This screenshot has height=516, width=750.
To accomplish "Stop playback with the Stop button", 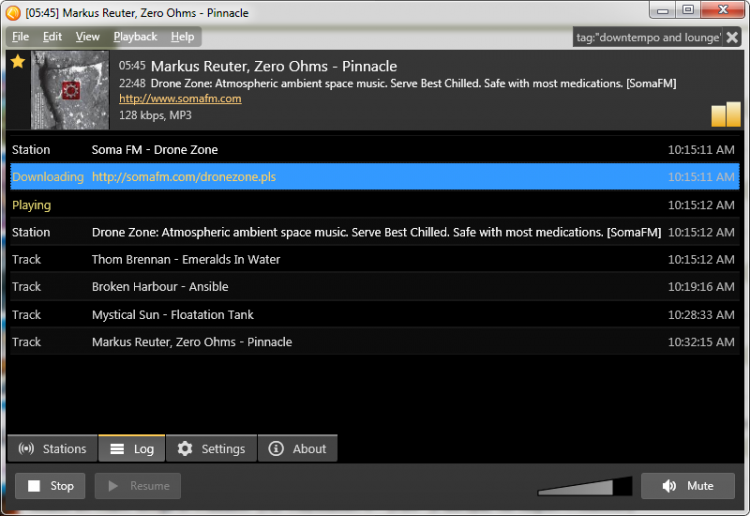I will point(50,486).
